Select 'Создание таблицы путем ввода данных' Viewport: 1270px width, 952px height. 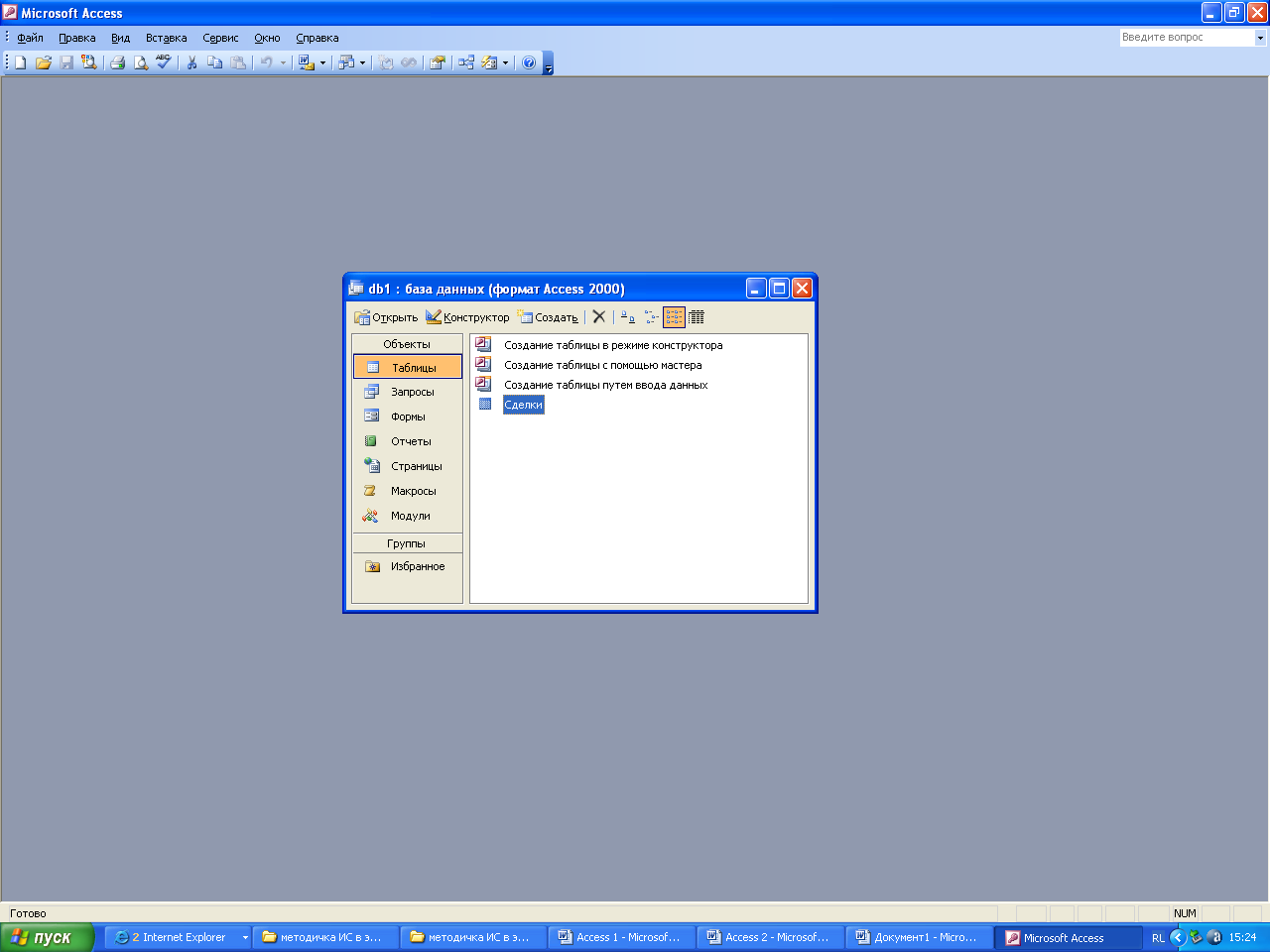pyautogui.click(x=605, y=385)
